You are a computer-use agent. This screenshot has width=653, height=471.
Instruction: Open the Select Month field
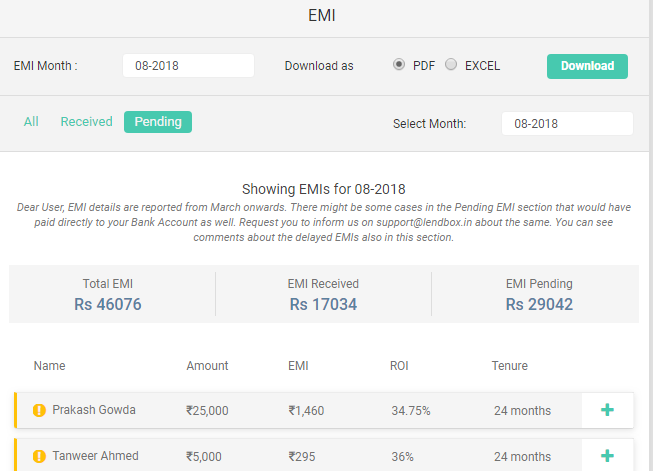point(567,124)
